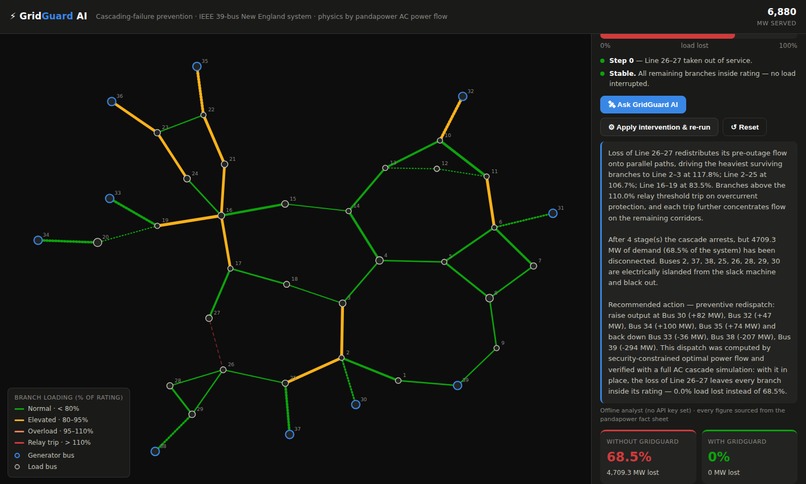Screen dimensions: 806x484
Task: Click the Ask GridGuard AI button
Action: pos(643,104)
